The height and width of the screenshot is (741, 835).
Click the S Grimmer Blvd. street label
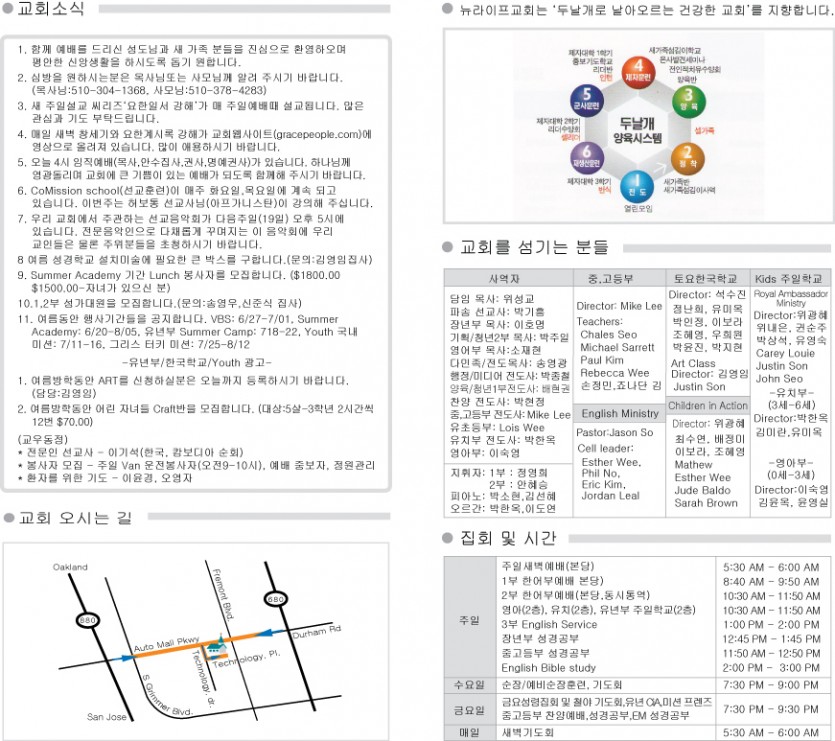pyautogui.click(x=167, y=696)
